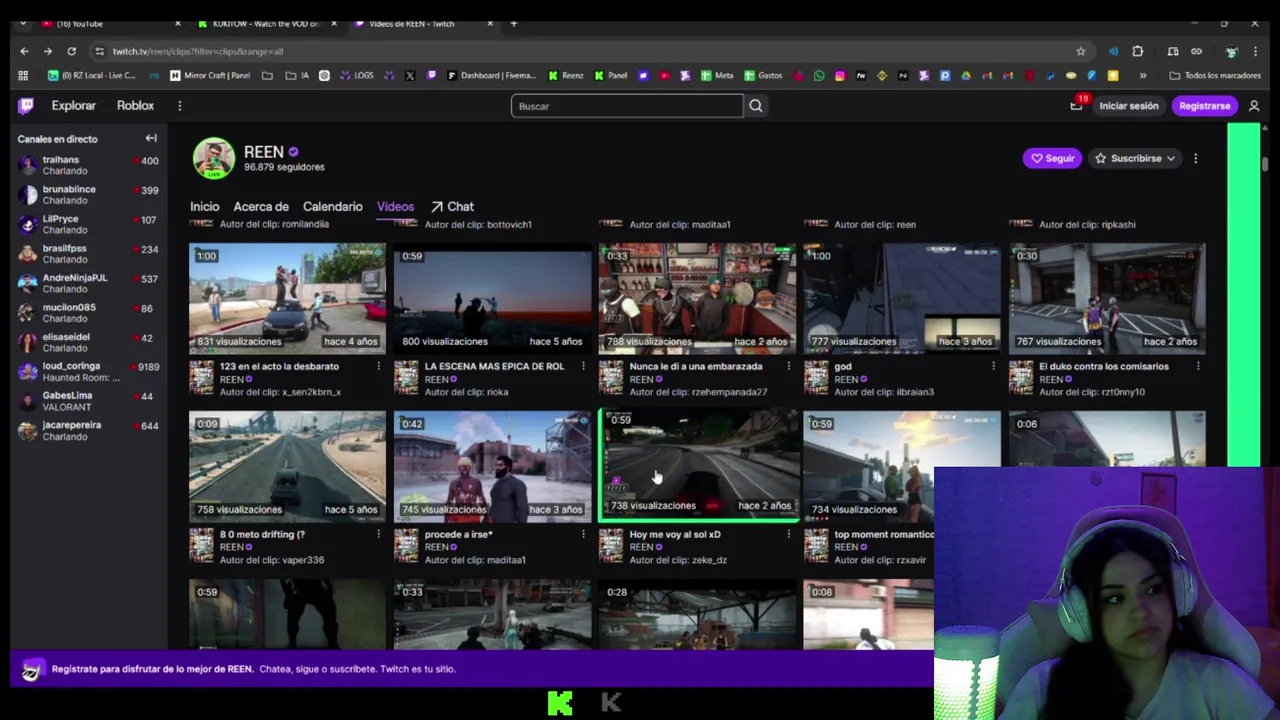This screenshot has height=720, width=1280.
Task: Open options for '123 en el acto' clip
Action: tap(378, 367)
